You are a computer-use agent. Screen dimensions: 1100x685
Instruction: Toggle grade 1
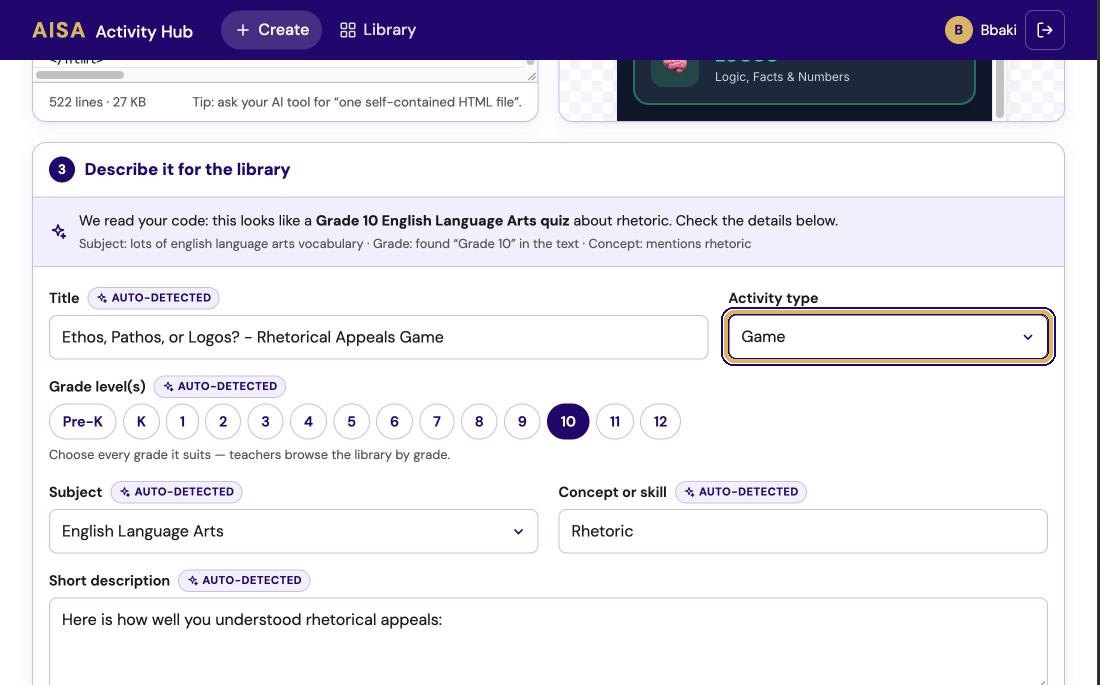(x=182, y=422)
